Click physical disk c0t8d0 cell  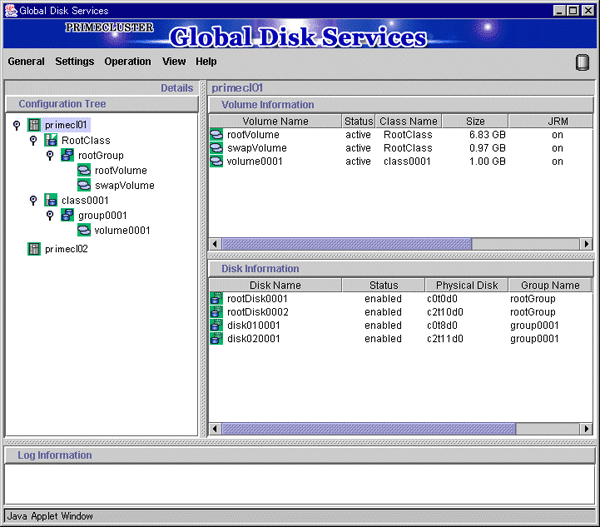(x=442, y=325)
